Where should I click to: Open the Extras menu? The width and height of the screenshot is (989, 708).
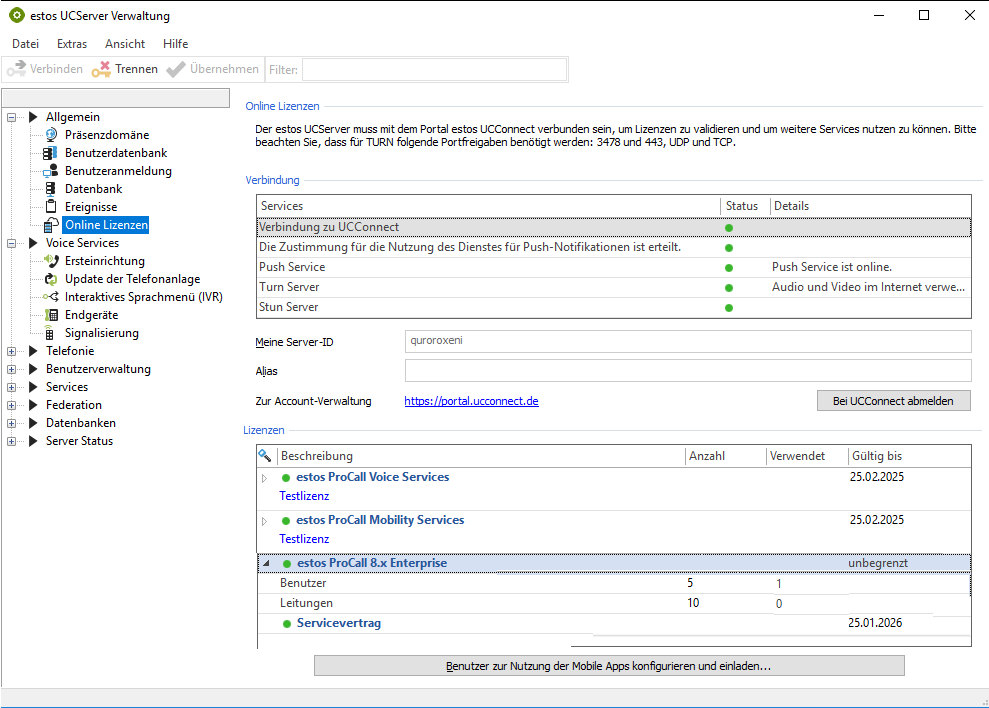pos(72,44)
